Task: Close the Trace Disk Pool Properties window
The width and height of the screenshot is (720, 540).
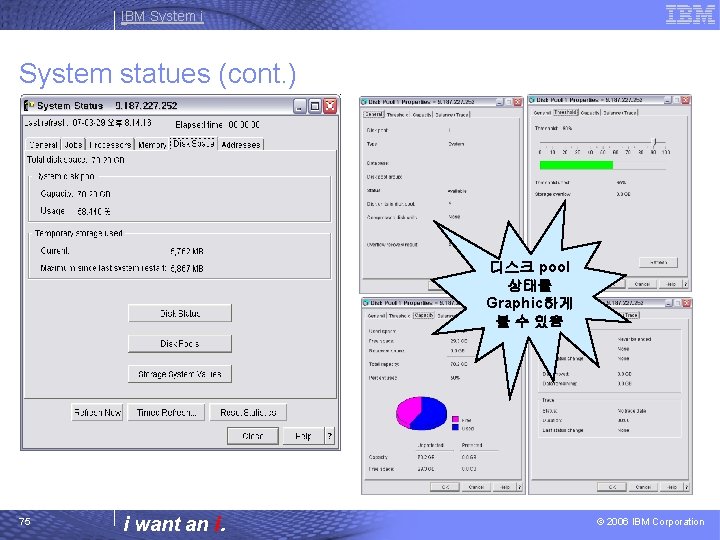Action: [686, 303]
